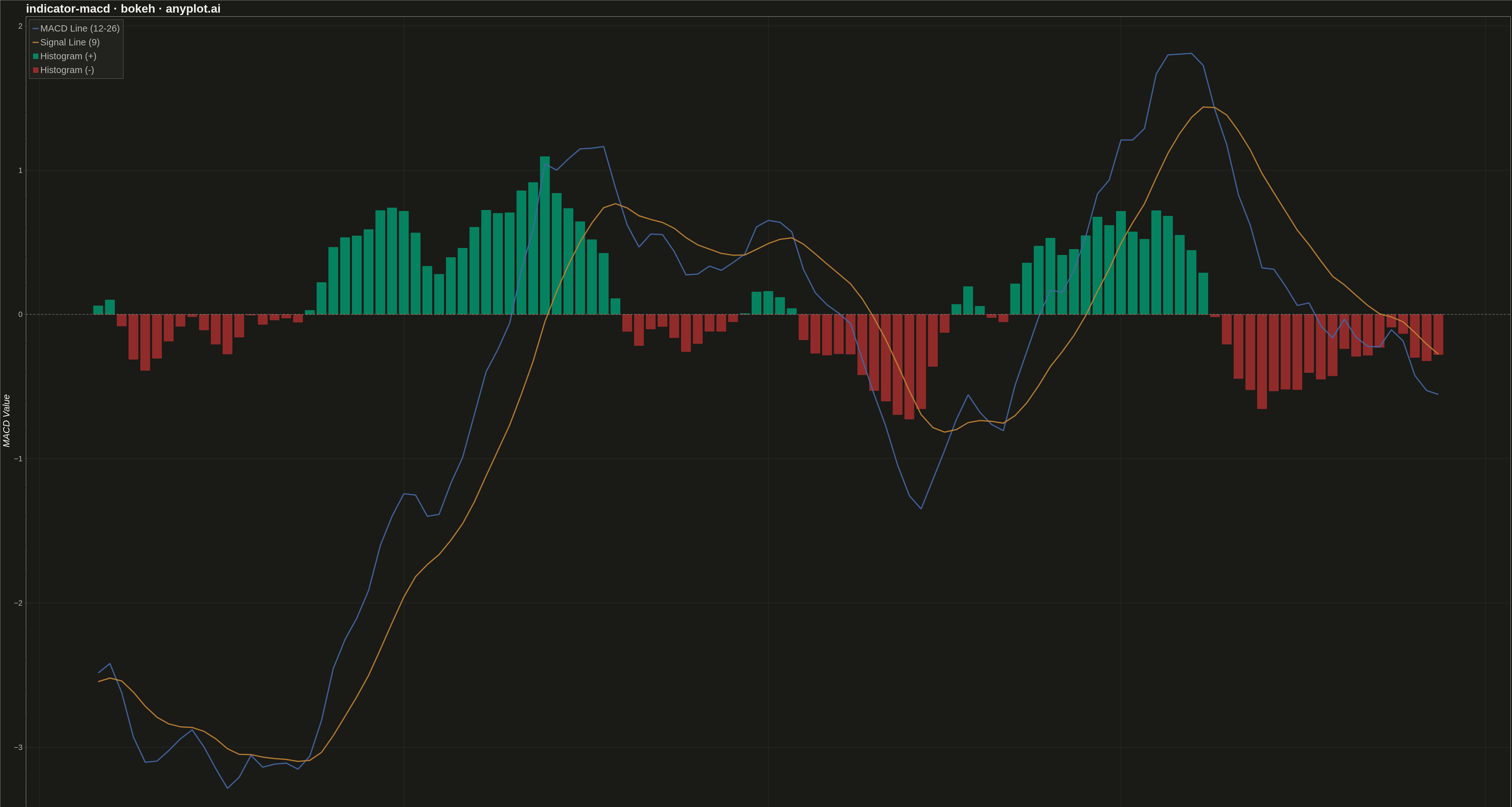This screenshot has width=1512, height=807.
Task: Click the y-axis tick label −3
Action: pos(18,747)
